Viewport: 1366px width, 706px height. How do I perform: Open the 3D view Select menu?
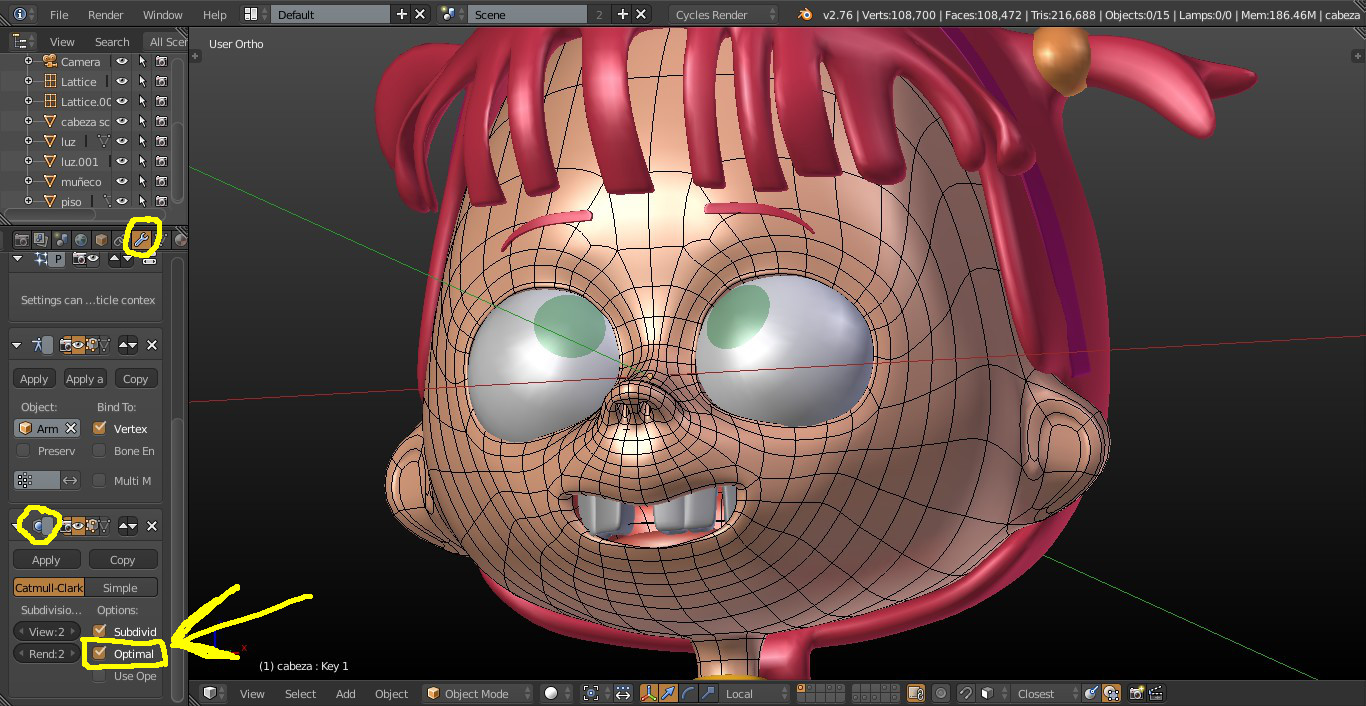pyautogui.click(x=300, y=694)
